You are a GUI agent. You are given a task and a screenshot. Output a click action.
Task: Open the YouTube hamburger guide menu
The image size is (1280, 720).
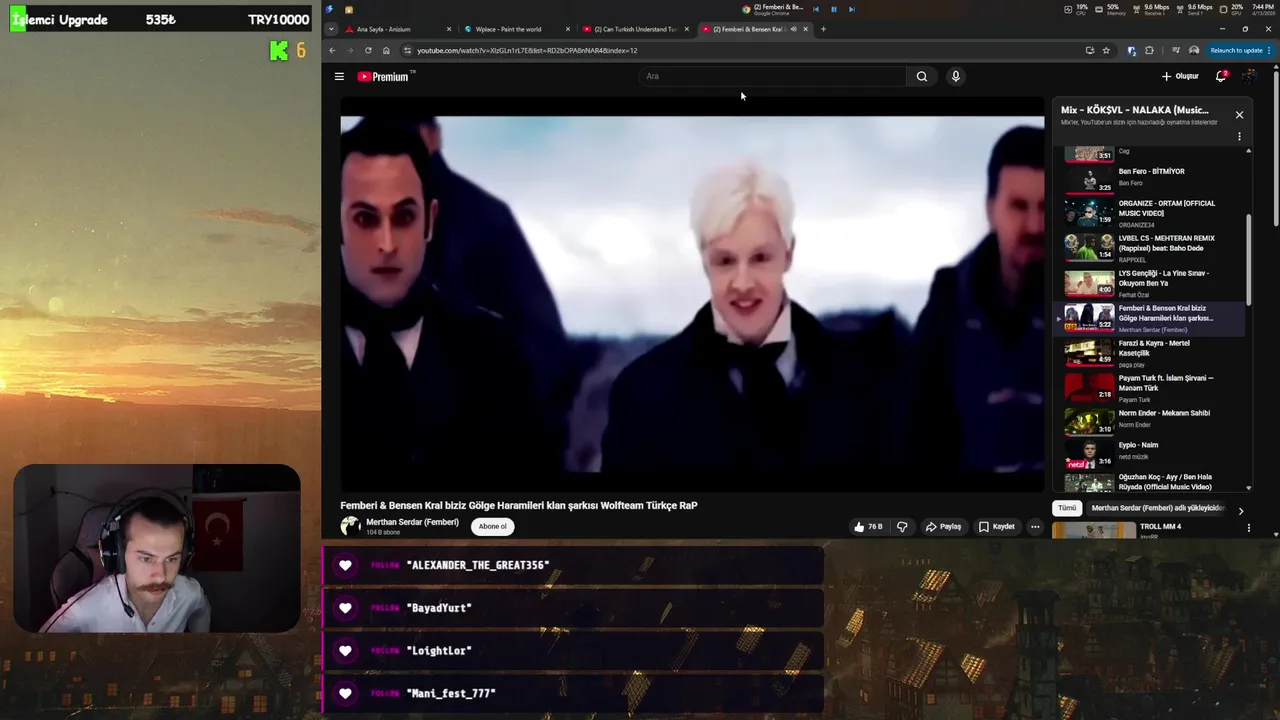[x=339, y=76]
